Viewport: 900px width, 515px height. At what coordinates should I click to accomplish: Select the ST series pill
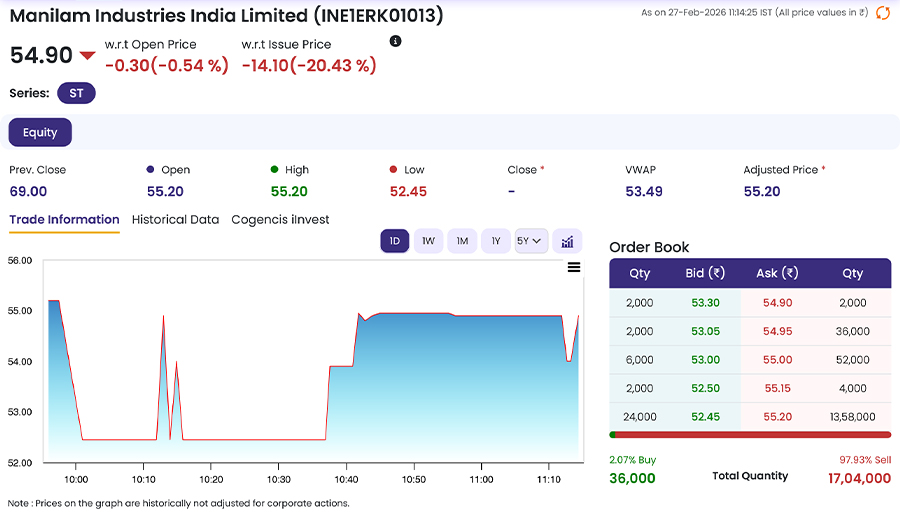tap(76, 93)
